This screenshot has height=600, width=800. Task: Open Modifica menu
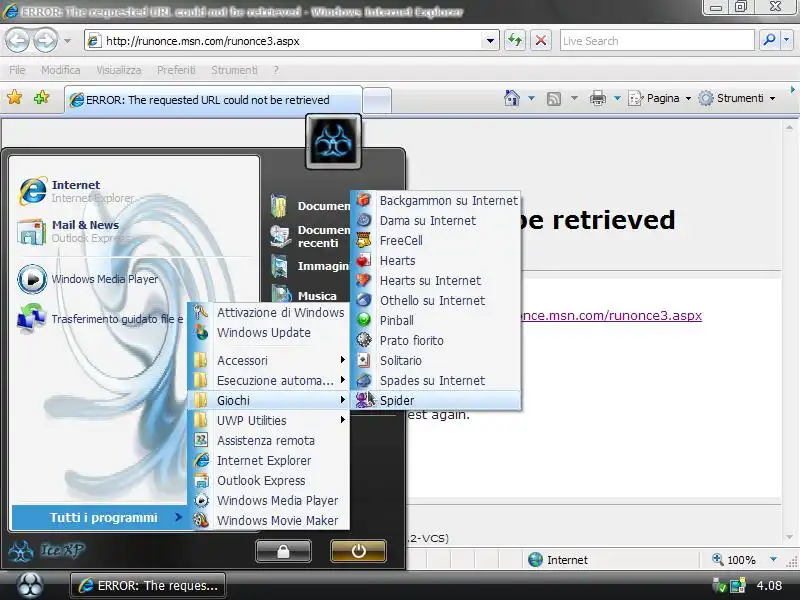(61, 70)
